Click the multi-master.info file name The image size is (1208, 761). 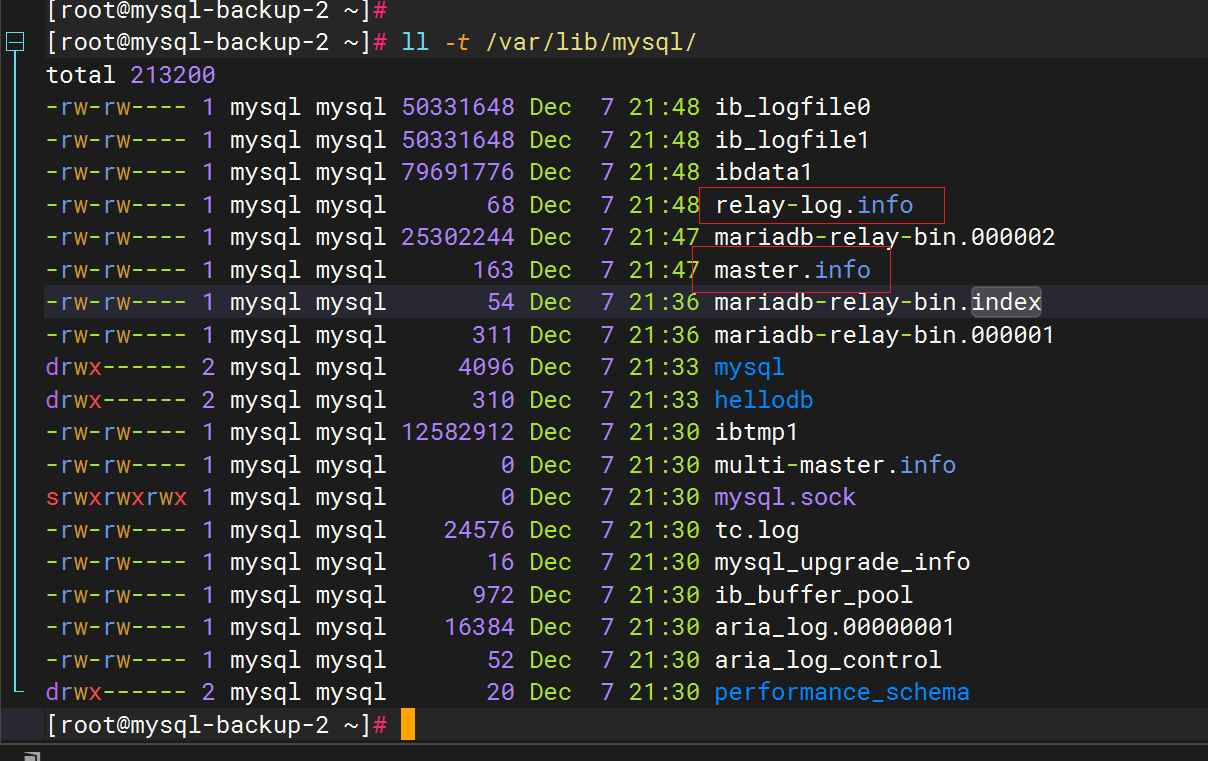click(835, 465)
